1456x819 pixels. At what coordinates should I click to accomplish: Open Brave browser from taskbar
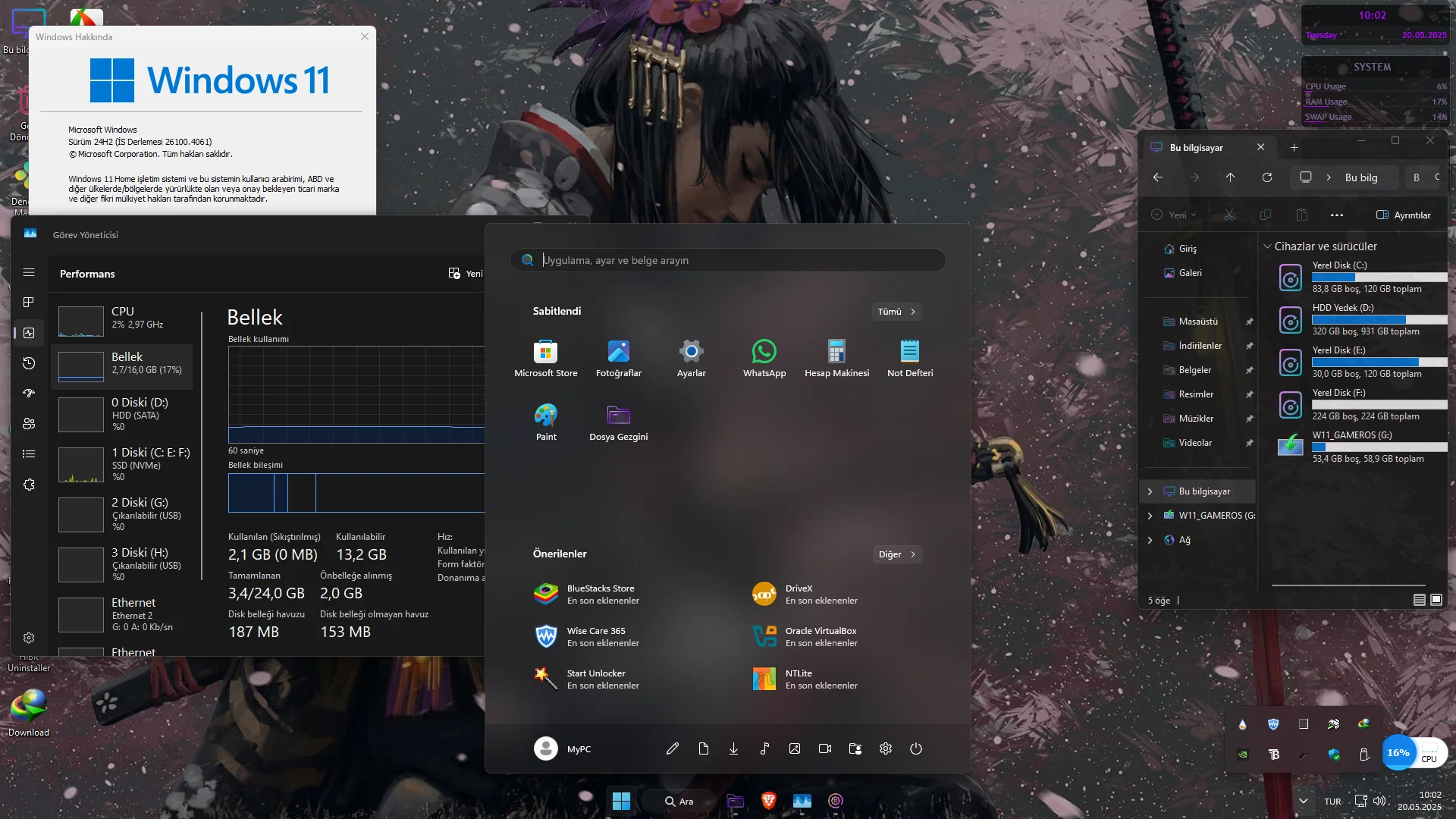(768, 801)
